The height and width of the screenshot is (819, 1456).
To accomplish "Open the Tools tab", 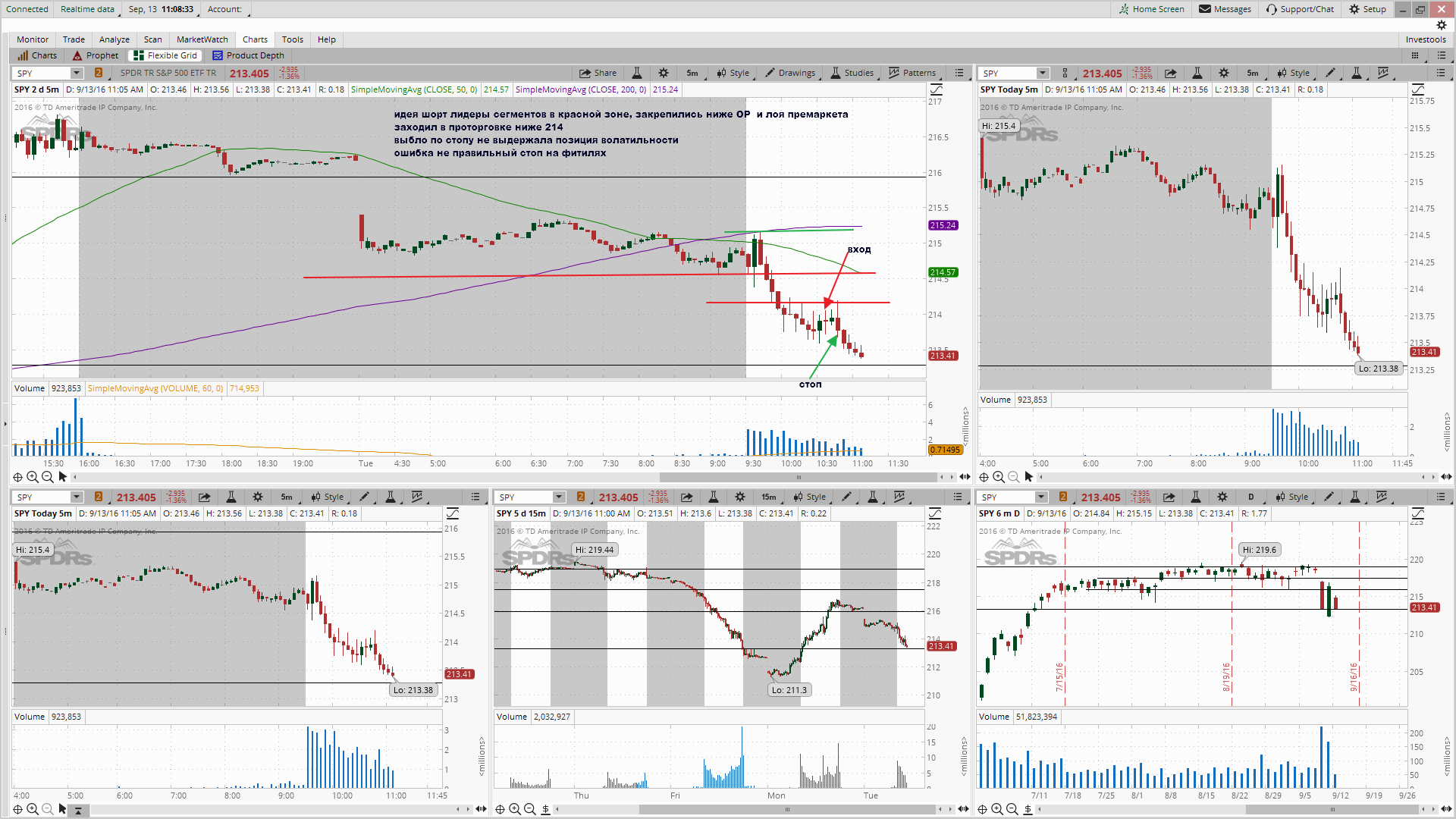I will click(293, 39).
